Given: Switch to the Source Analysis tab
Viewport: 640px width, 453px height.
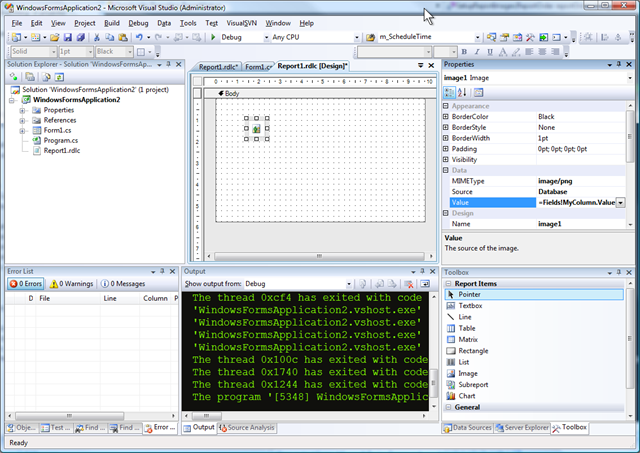Looking at the screenshot, I should pyautogui.click(x=247, y=428).
